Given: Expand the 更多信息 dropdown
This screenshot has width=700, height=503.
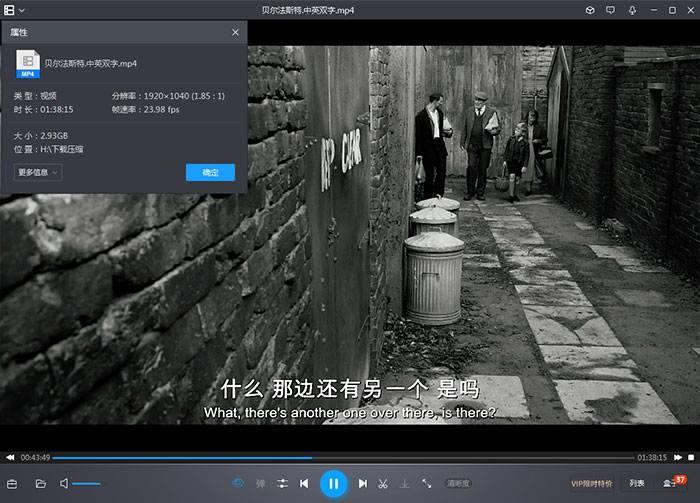Looking at the screenshot, I should pyautogui.click(x=38, y=172).
